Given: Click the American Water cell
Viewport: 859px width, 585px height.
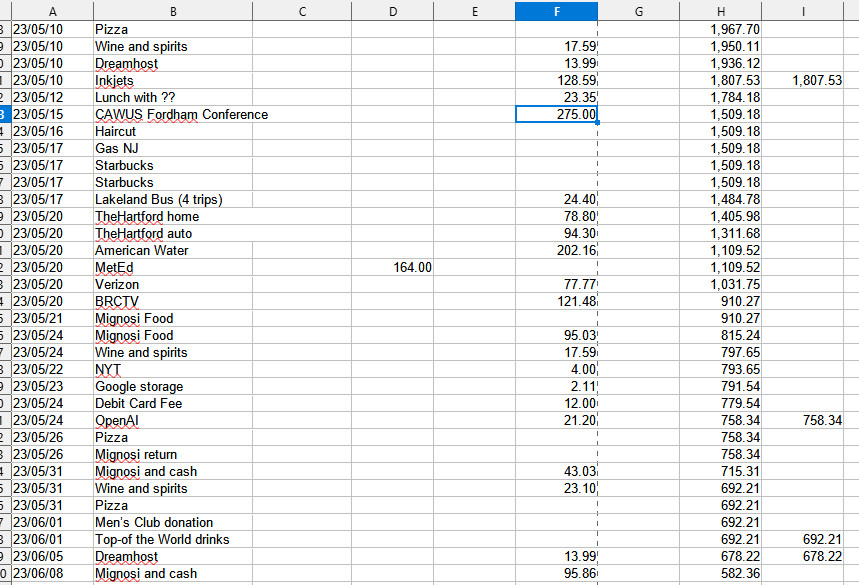Looking at the screenshot, I should 173,250.
